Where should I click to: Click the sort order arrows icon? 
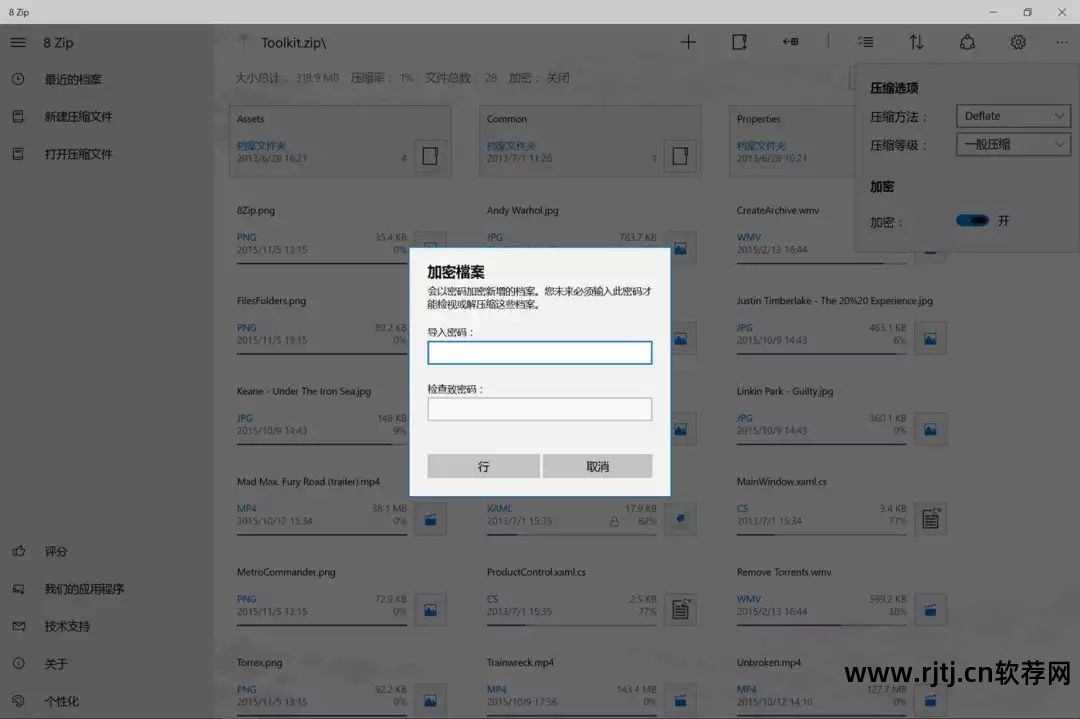point(917,42)
